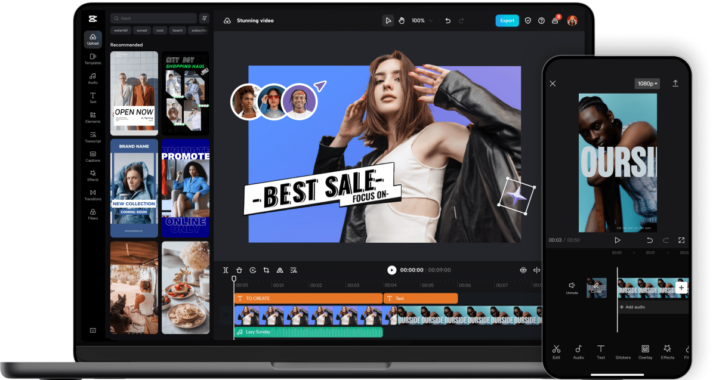Open the phone Text tool
Image resolution: width=716 pixels, height=380 pixels.
[x=600, y=352]
